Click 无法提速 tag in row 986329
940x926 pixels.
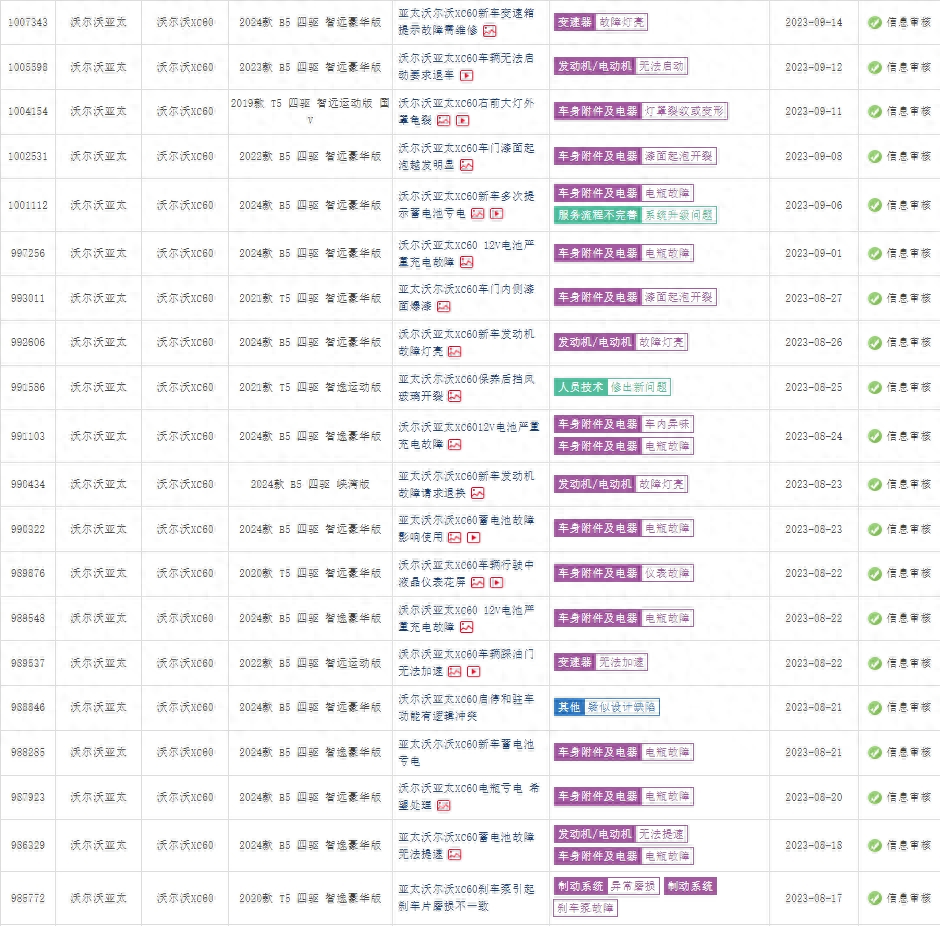[x=661, y=834]
